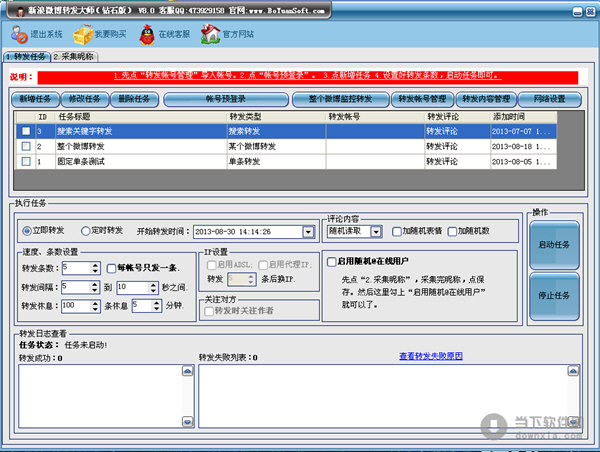Check the box for task 固定单条测试
600x452 pixels.
(x=26, y=162)
